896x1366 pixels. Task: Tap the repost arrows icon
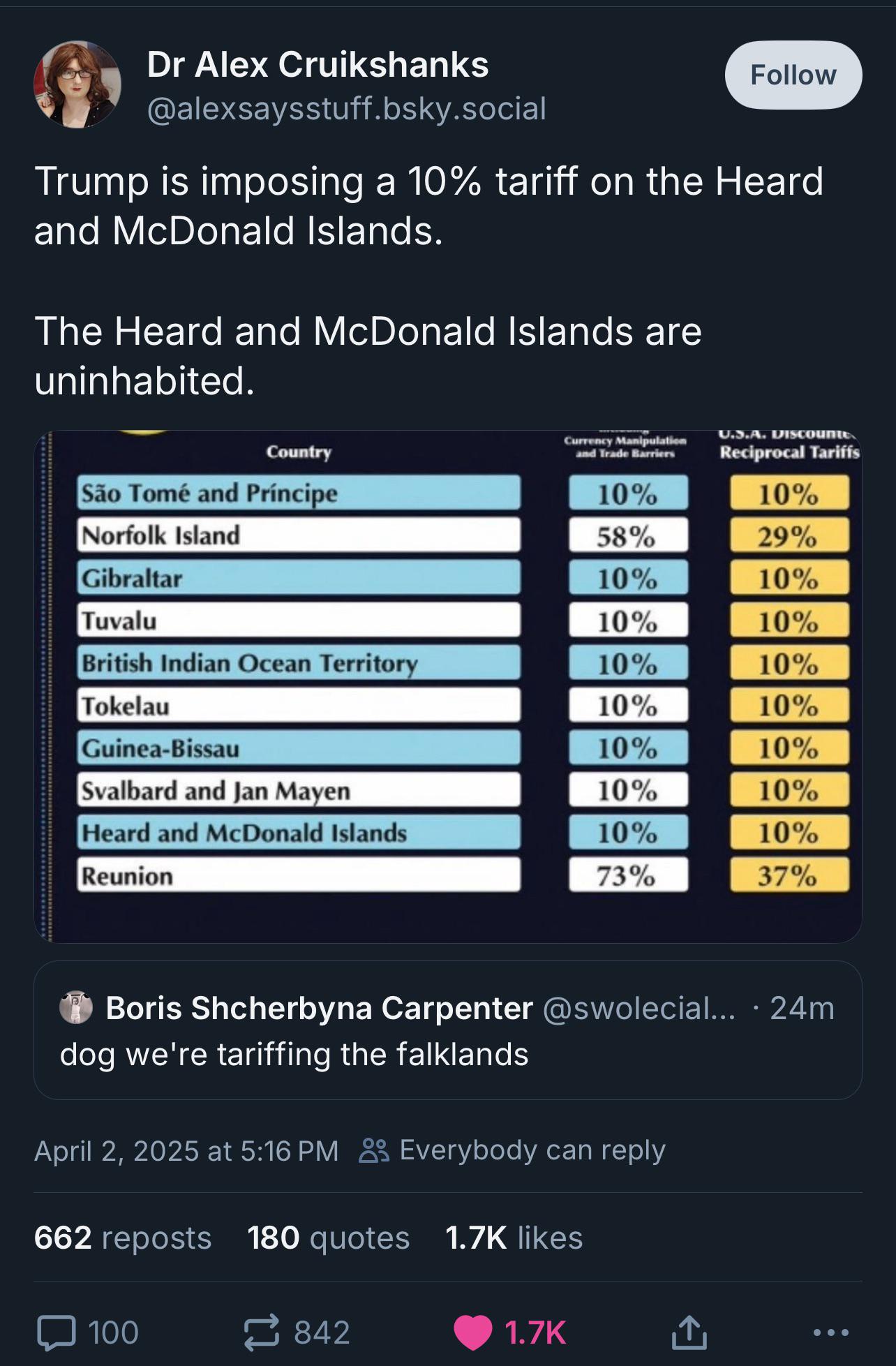(262, 1332)
